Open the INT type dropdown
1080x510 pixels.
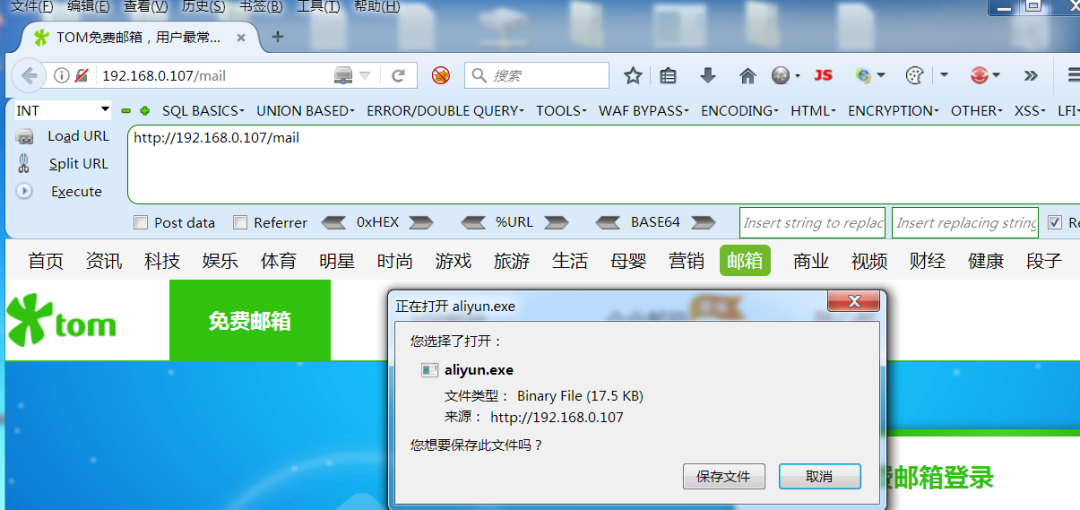click(62, 110)
